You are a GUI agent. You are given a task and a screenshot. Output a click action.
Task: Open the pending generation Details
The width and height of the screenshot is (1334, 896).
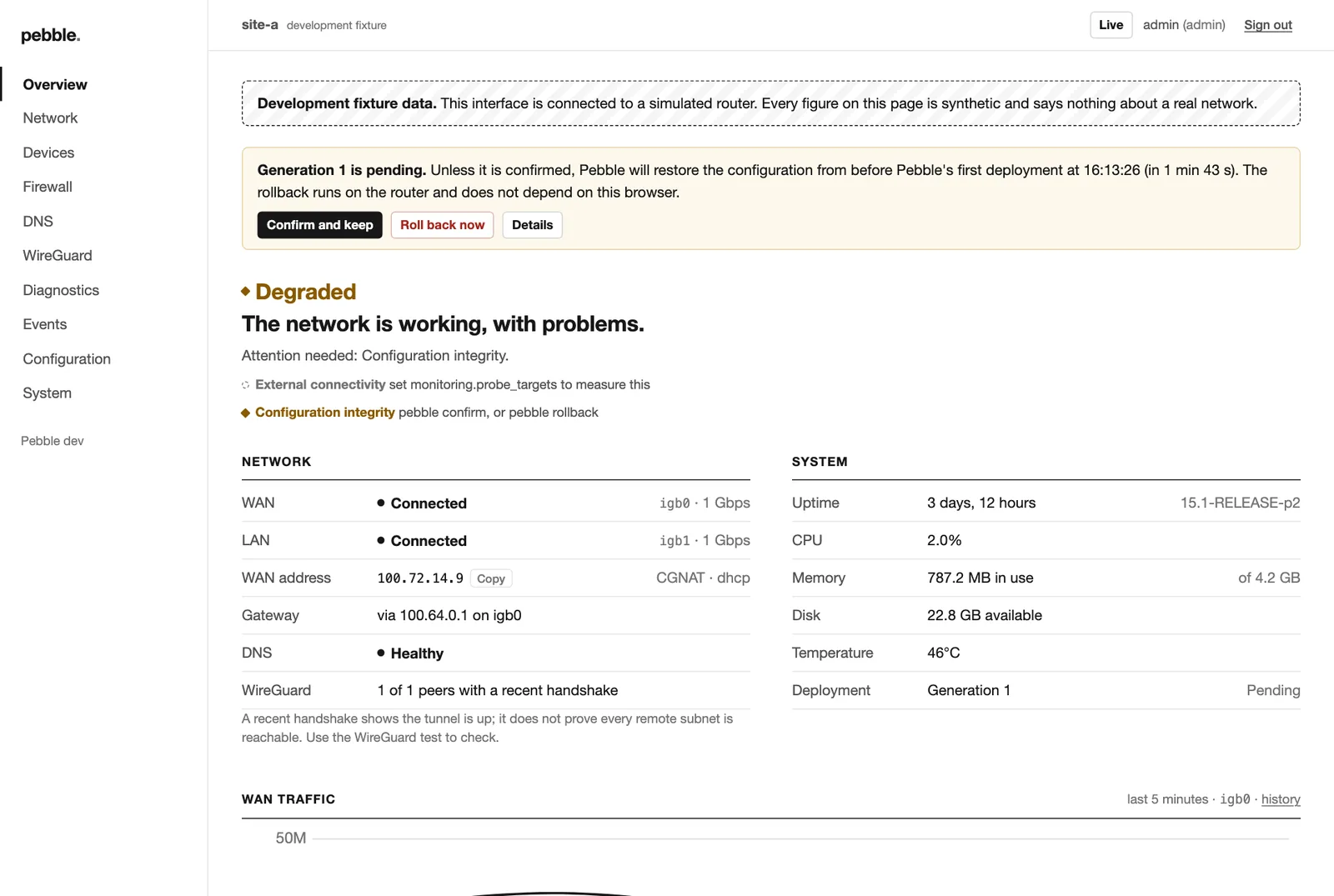pyautogui.click(x=533, y=225)
